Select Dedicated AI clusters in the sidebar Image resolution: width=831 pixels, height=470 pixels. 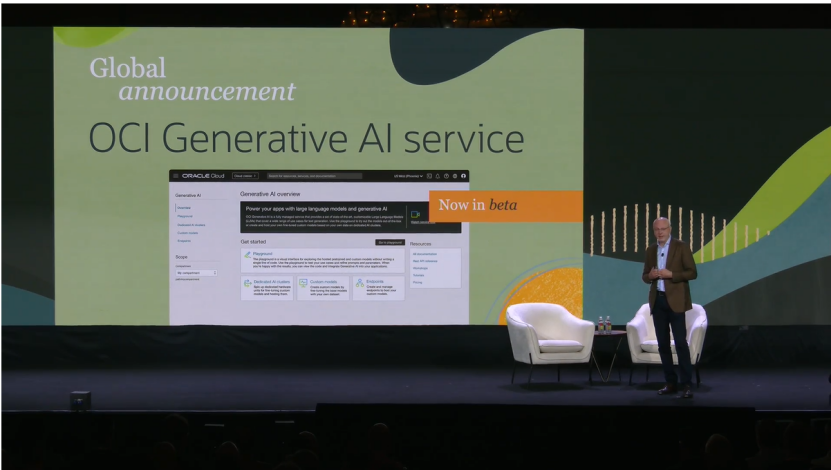point(191,225)
